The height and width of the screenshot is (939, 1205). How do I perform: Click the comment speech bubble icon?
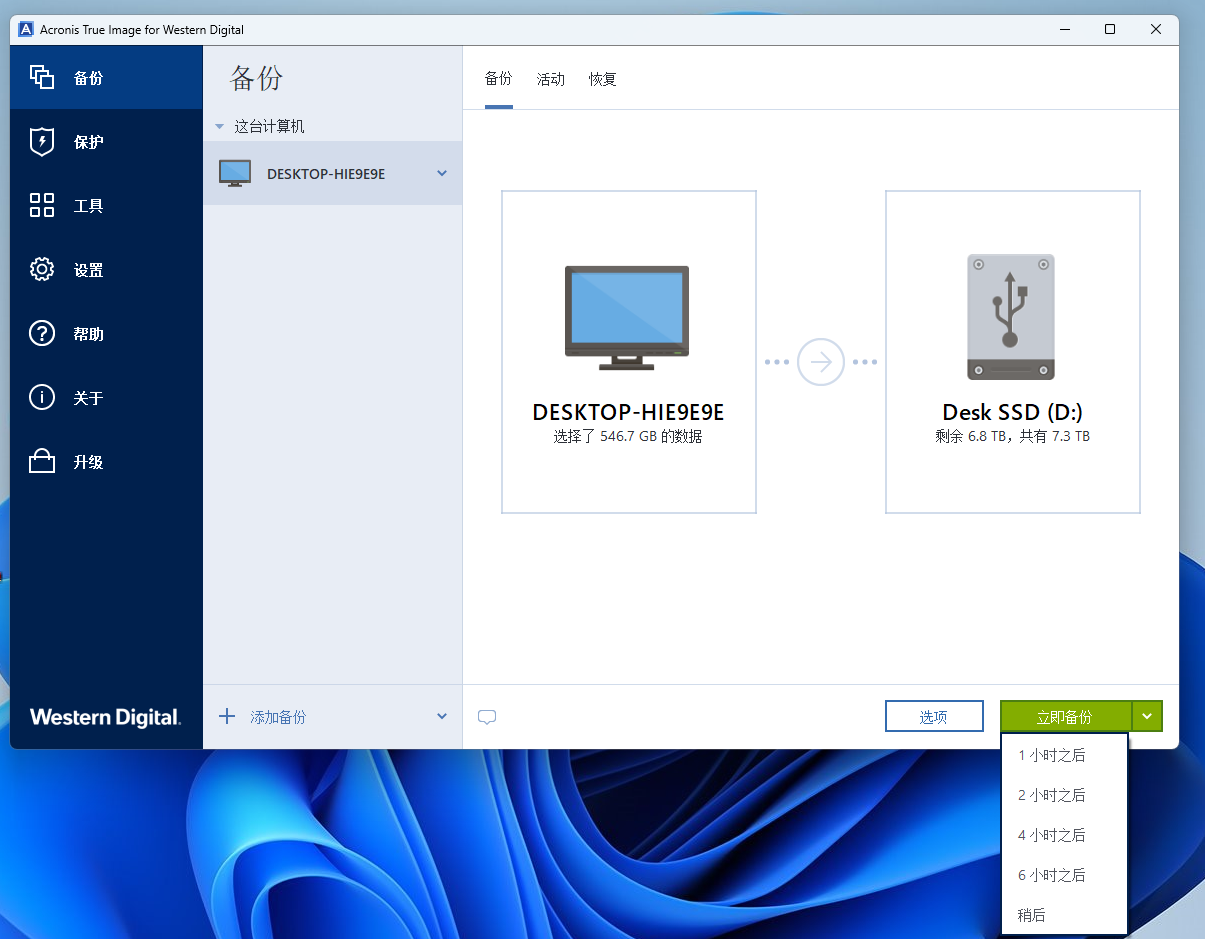click(x=487, y=717)
